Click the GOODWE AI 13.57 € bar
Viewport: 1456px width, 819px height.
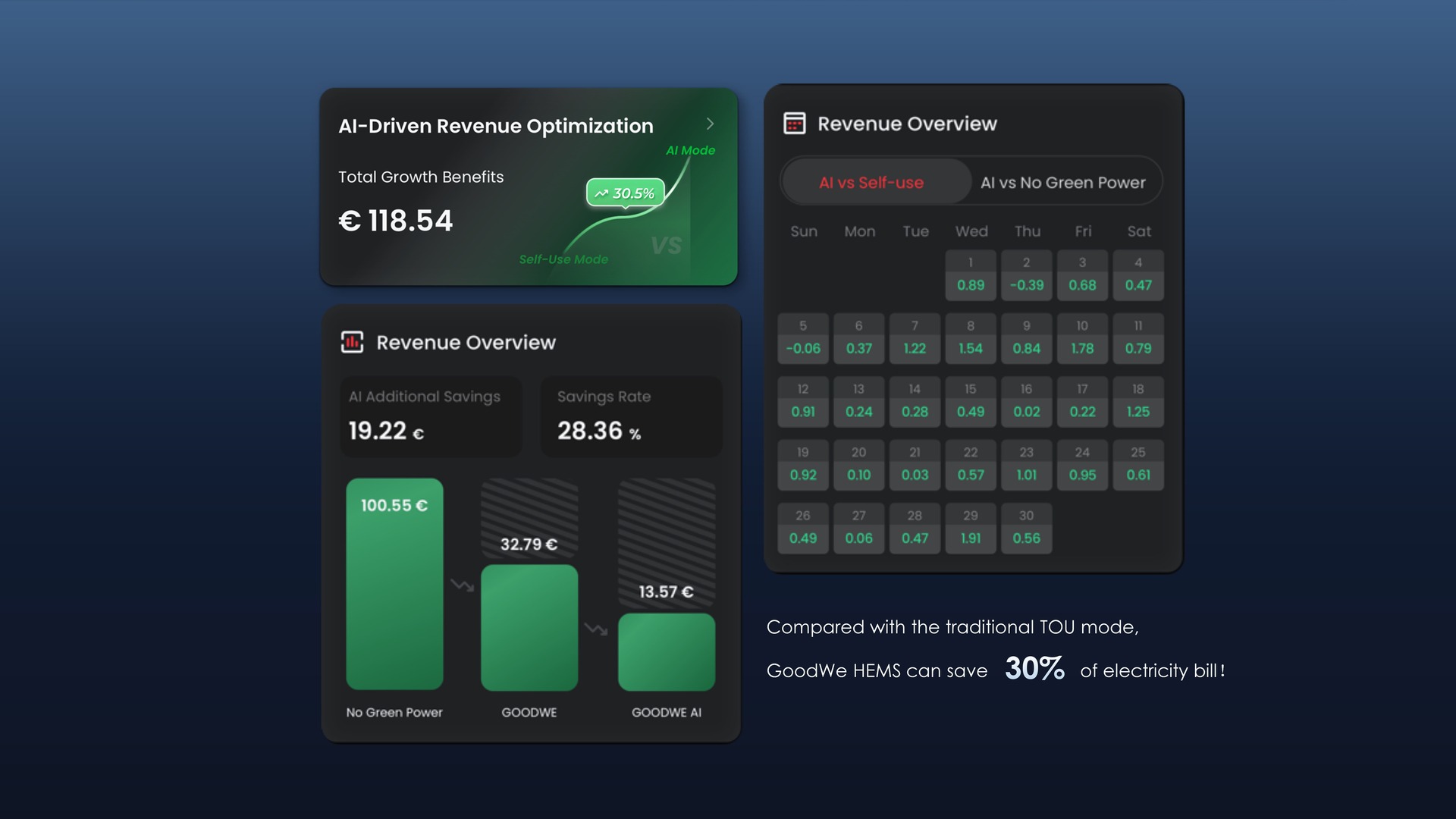pyautogui.click(x=666, y=651)
